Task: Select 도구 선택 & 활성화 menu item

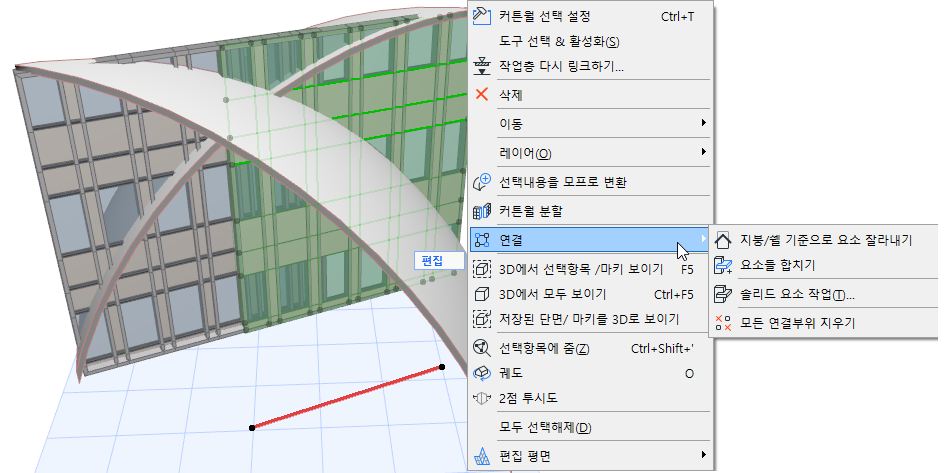Action: click(x=590, y=41)
